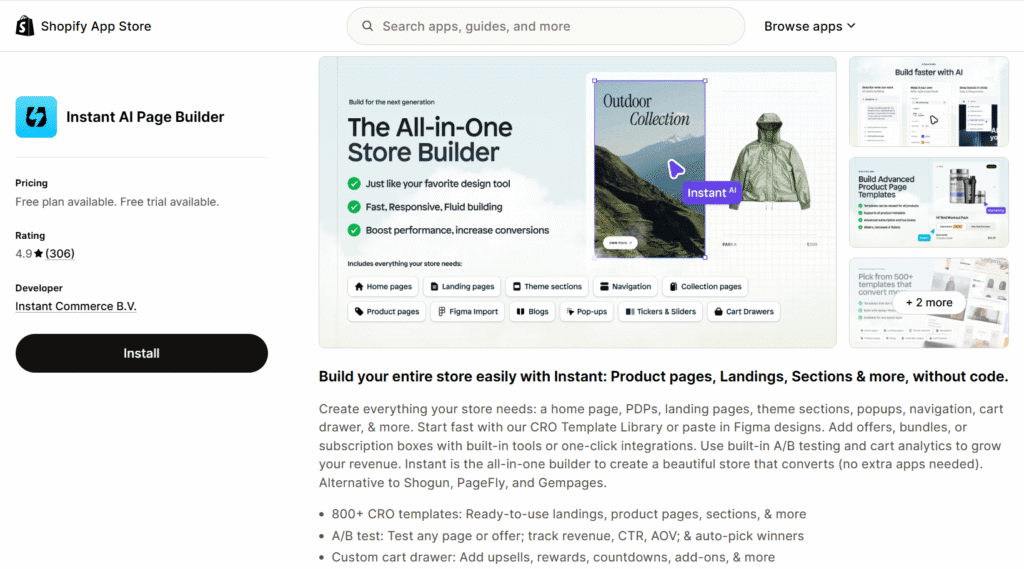Click the Home pages house icon

[359, 286]
